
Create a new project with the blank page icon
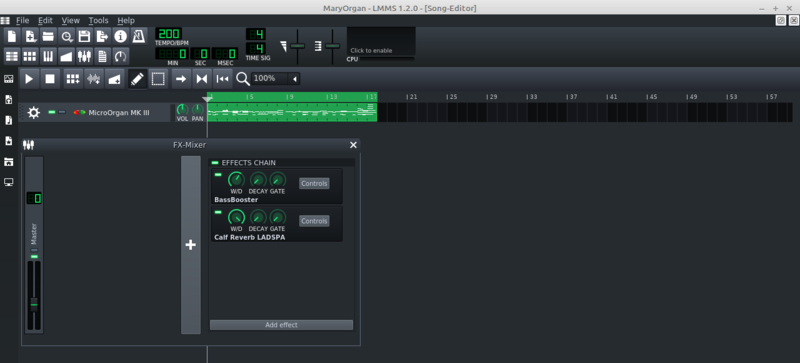(x=12, y=36)
